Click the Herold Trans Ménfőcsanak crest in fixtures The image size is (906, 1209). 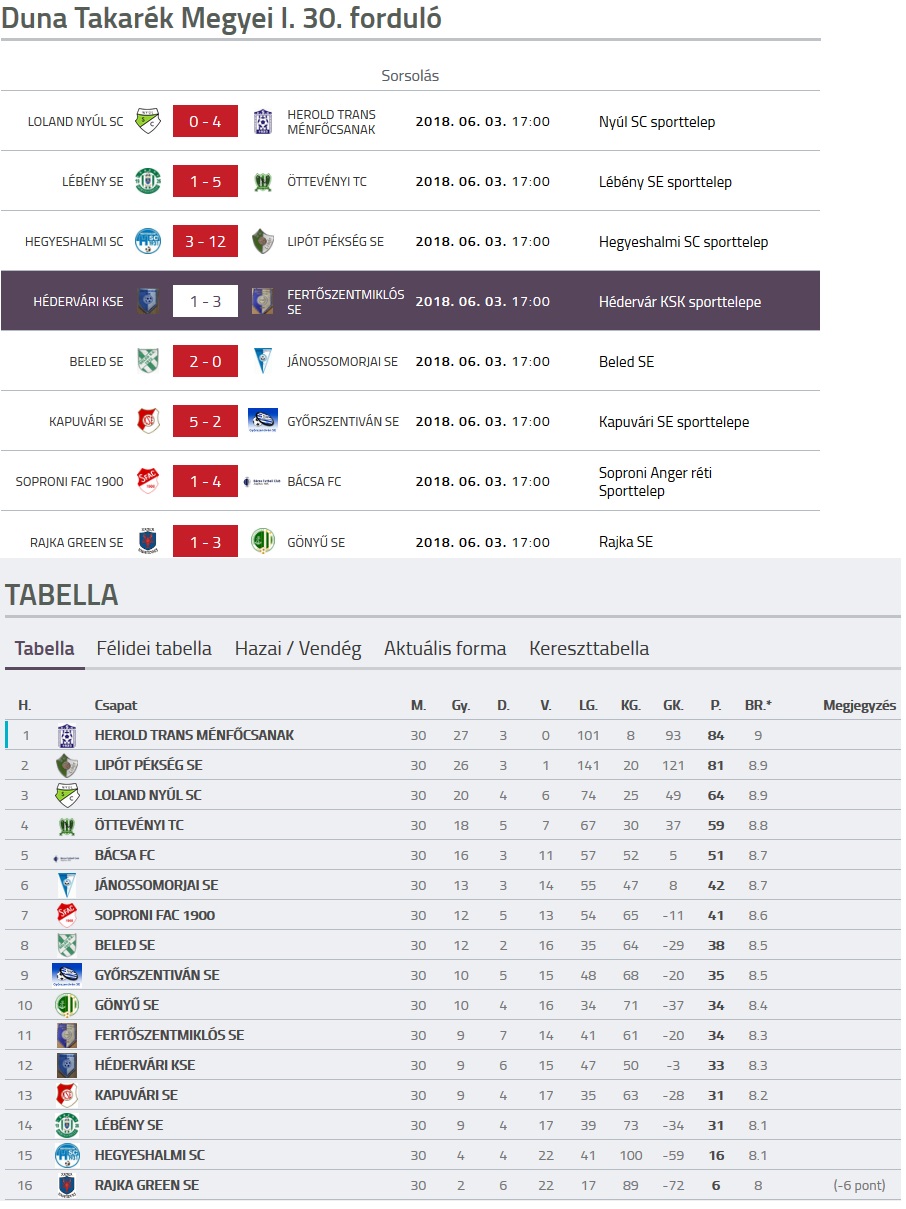pyautogui.click(x=263, y=121)
